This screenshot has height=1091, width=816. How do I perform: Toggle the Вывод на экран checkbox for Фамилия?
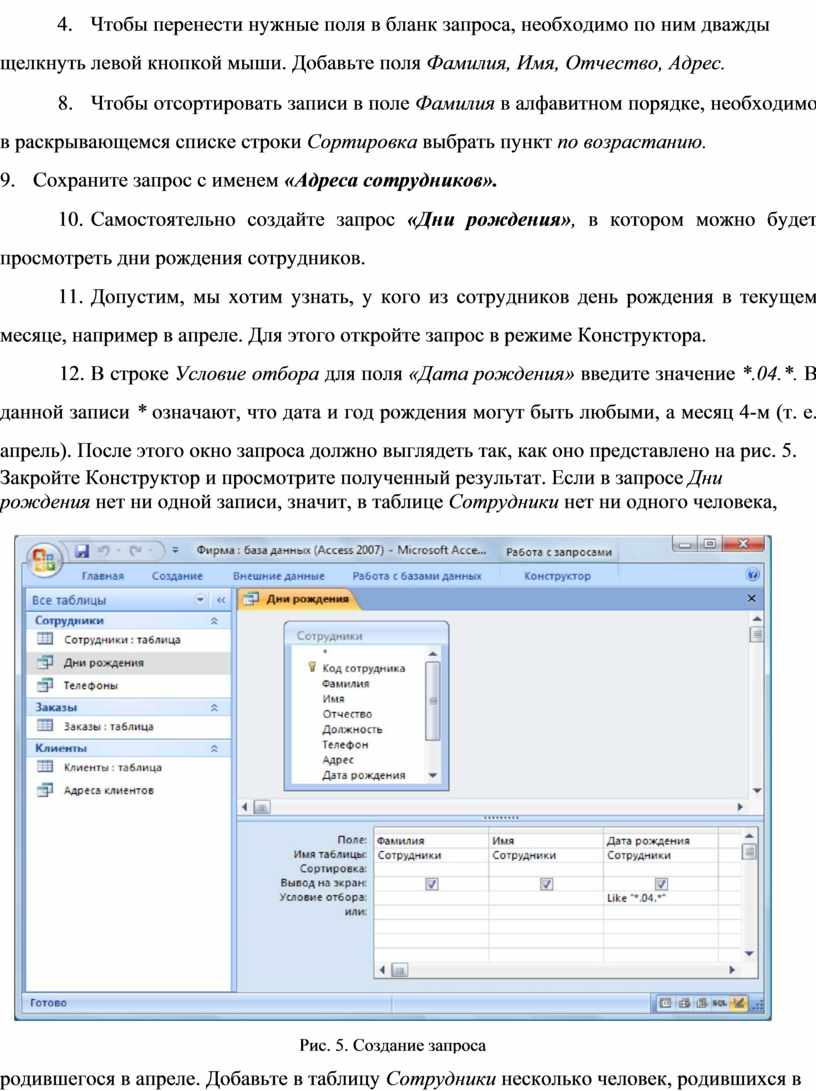click(432, 884)
